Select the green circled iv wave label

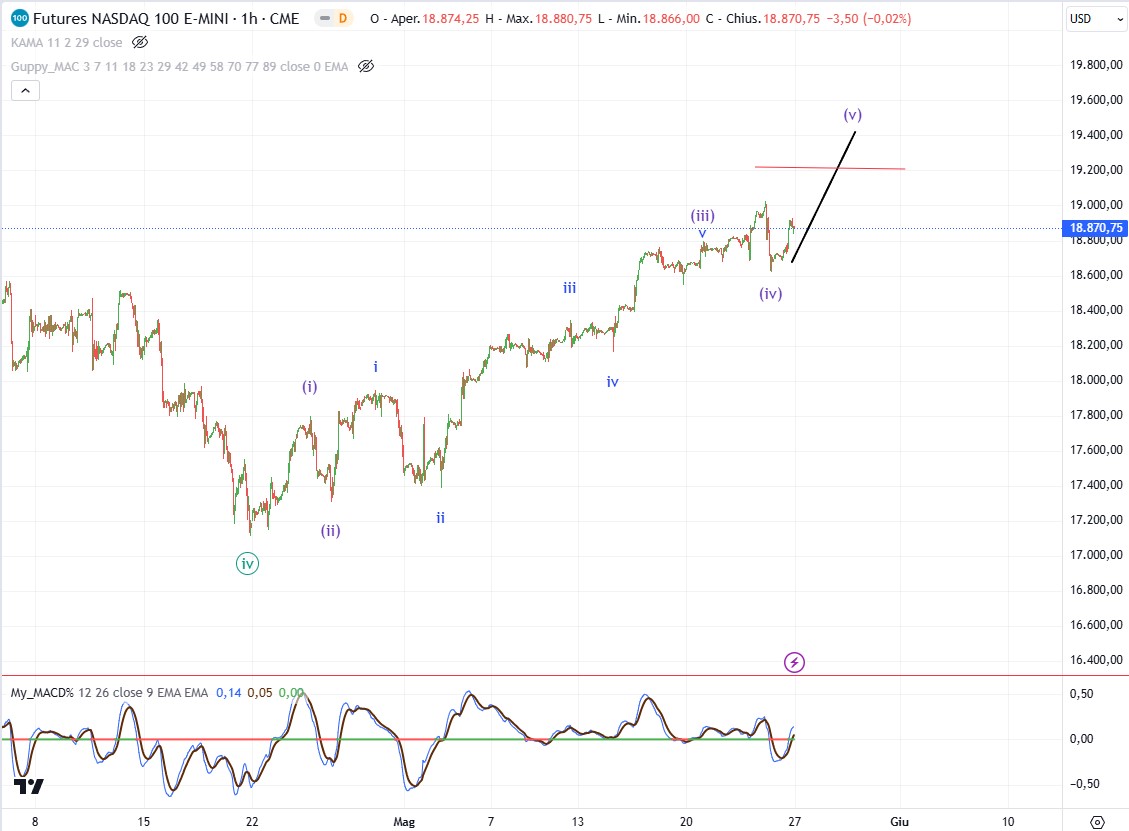point(247,564)
